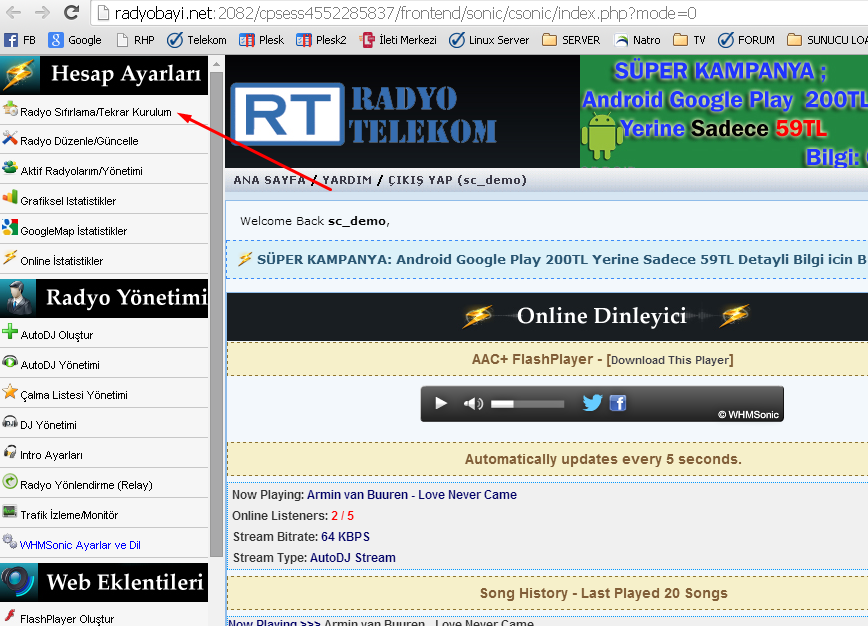Play the stream in the flash player
868x626 pixels.
[x=441, y=403]
